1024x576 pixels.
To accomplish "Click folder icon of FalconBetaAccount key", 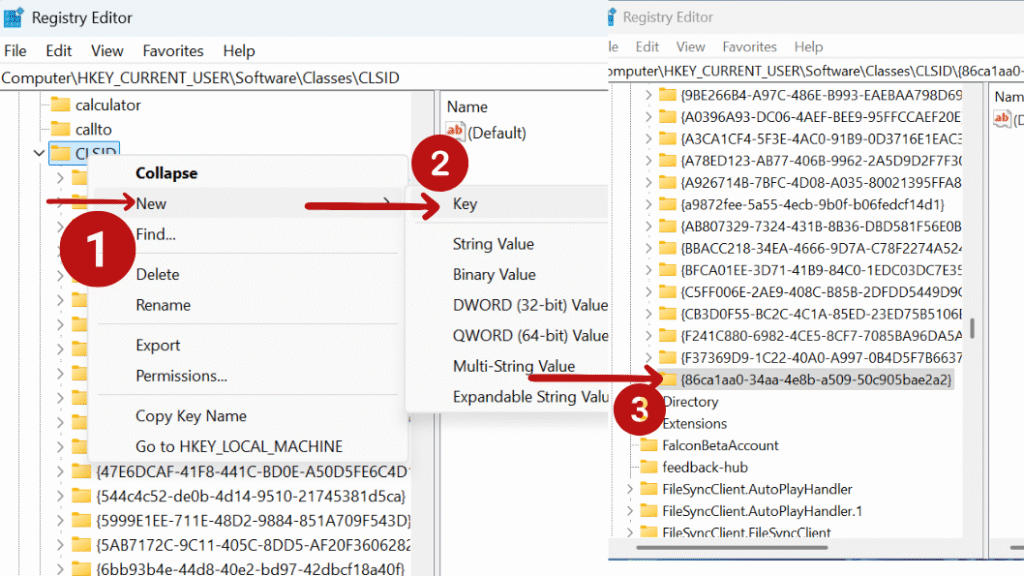I will [x=648, y=445].
